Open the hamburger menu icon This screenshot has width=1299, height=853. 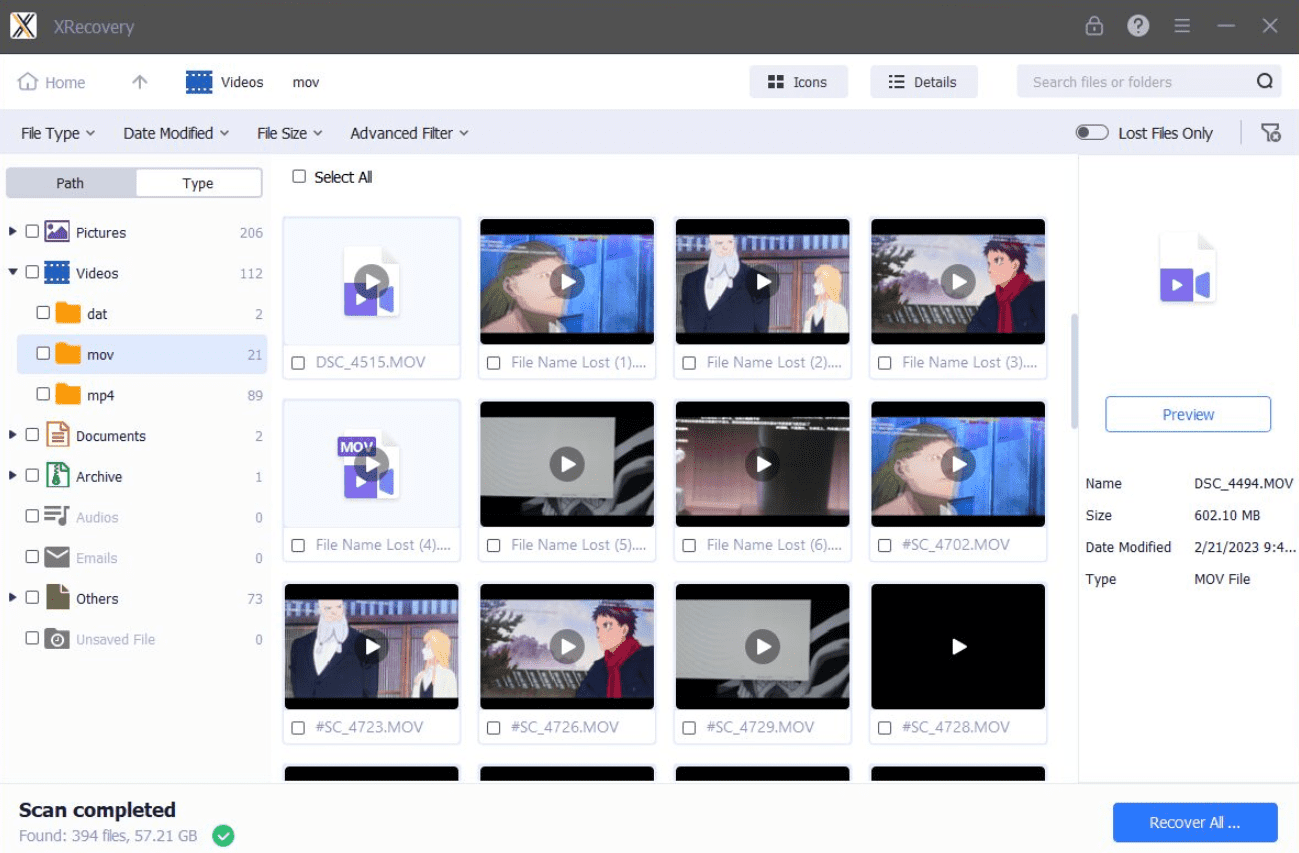tap(1182, 26)
